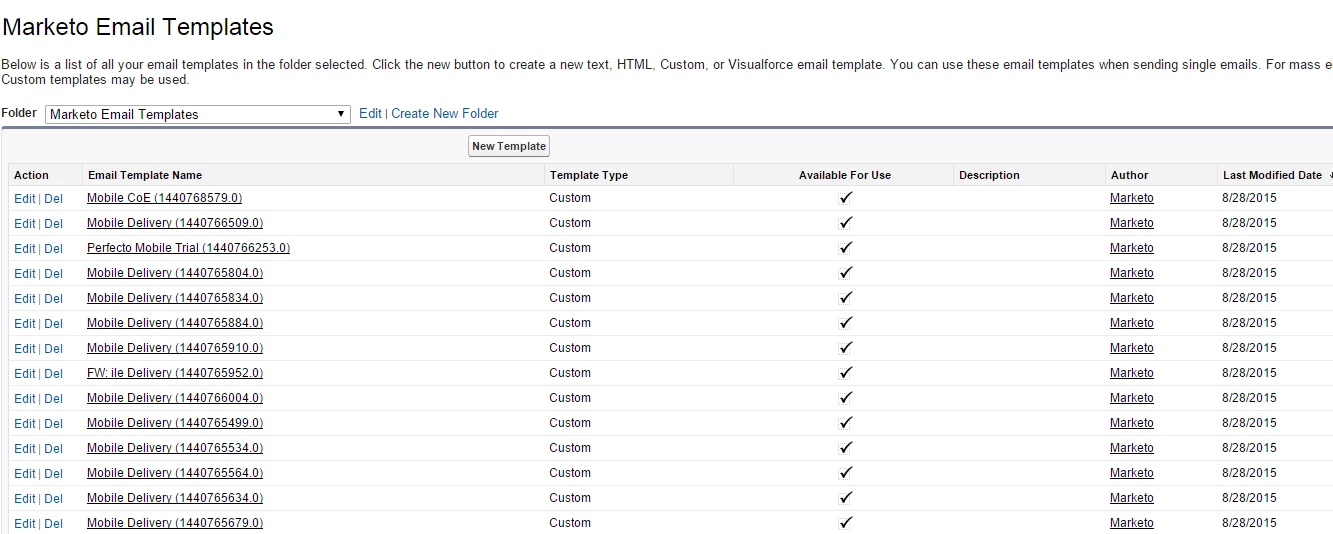Edit the Mobile Delivery (1440766004.0) row
The width and height of the screenshot is (1333, 534).
(x=24, y=399)
